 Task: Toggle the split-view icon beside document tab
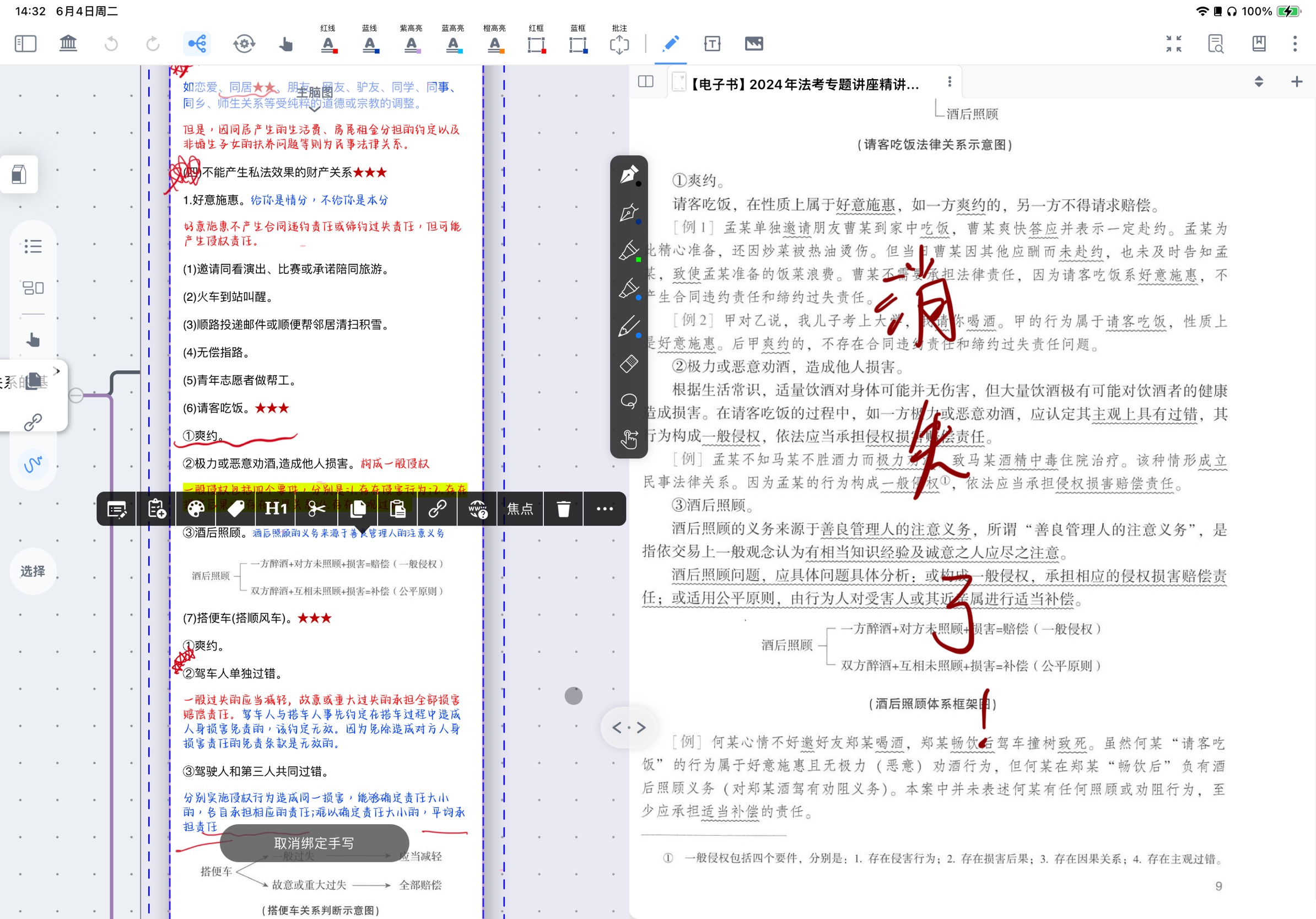[x=645, y=82]
